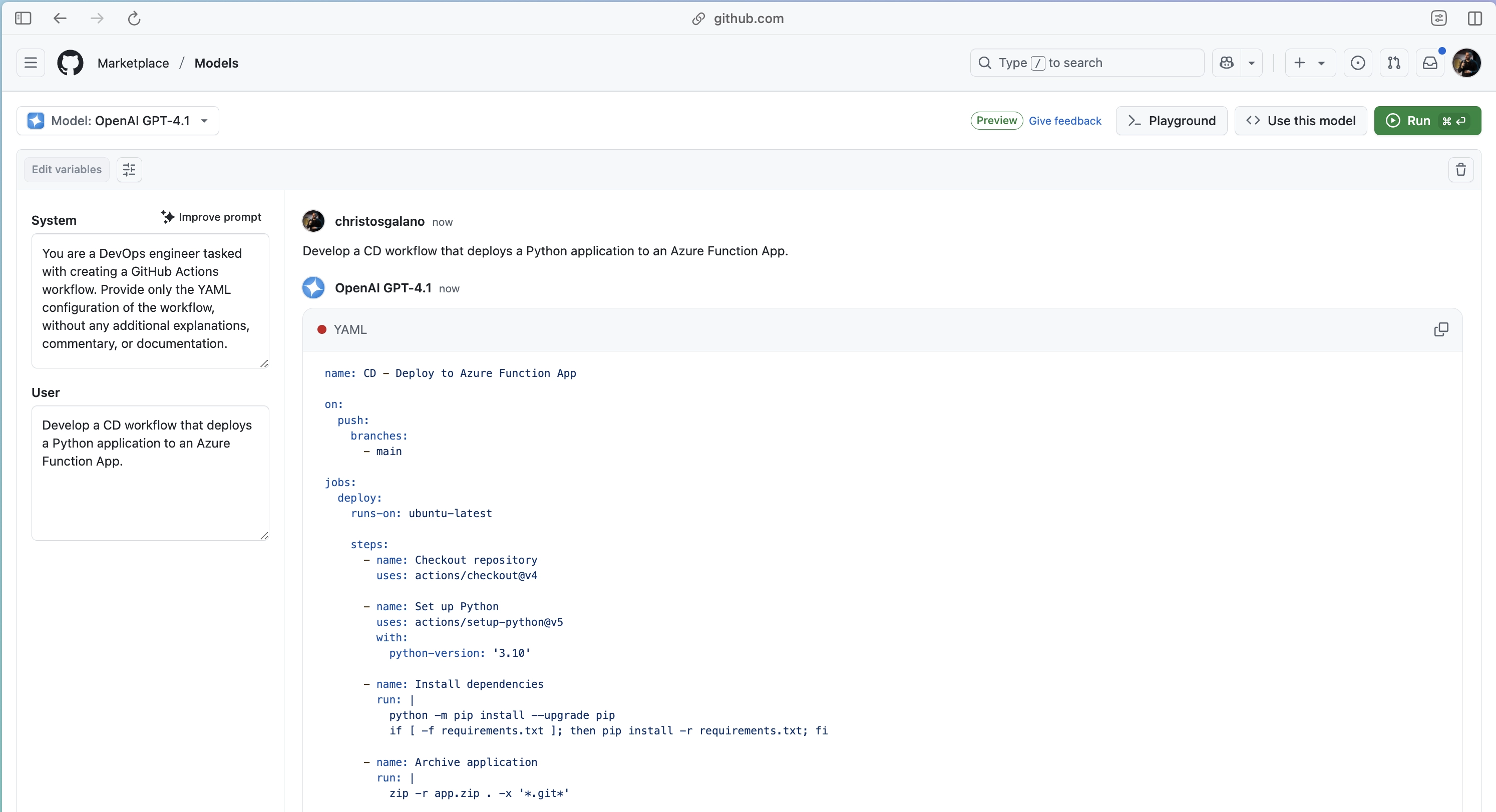1496x812 pixels.
Task: Go back with the browser back arrow
Action: [x=60, y=19]
